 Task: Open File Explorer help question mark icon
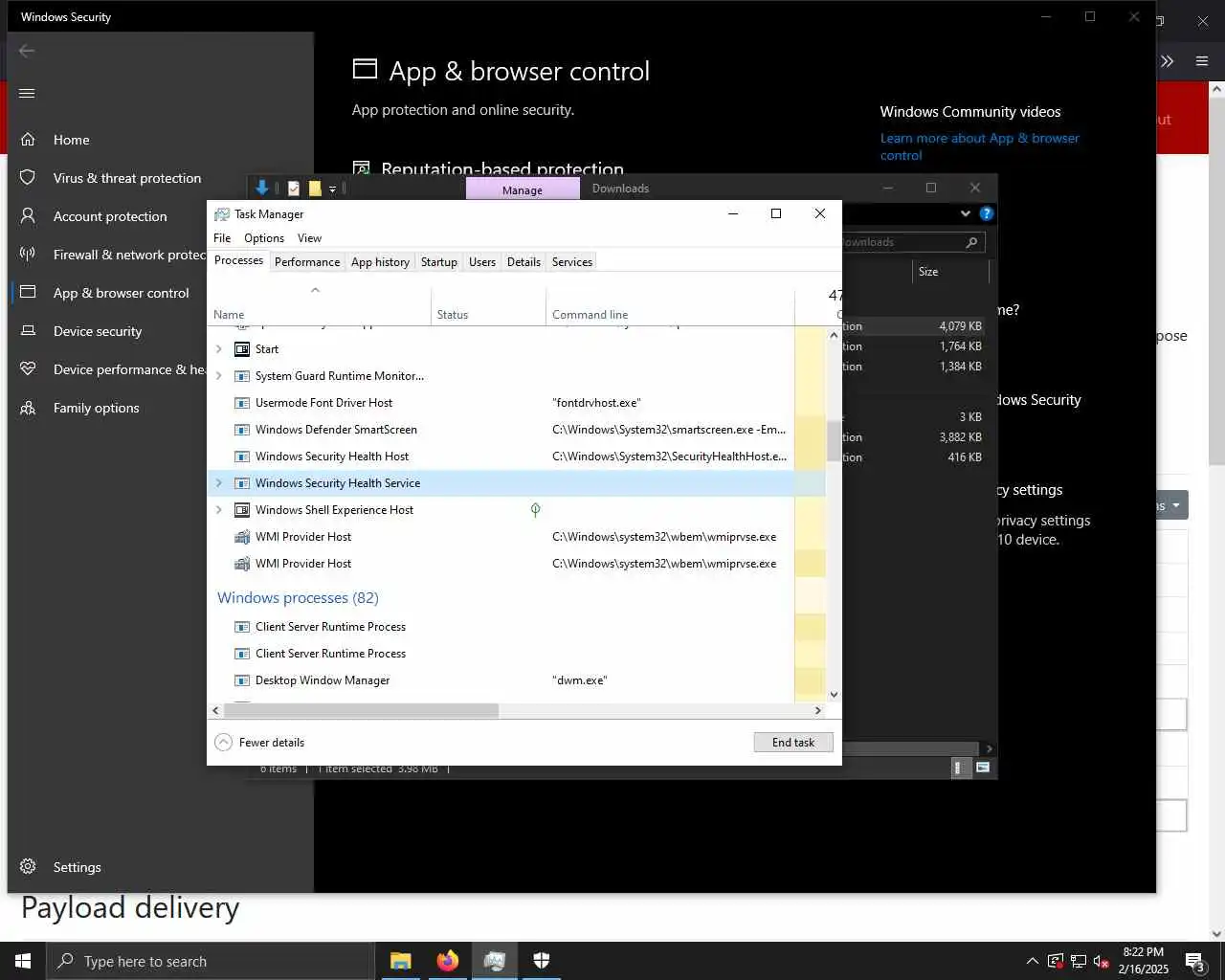(x=987, y=213)
